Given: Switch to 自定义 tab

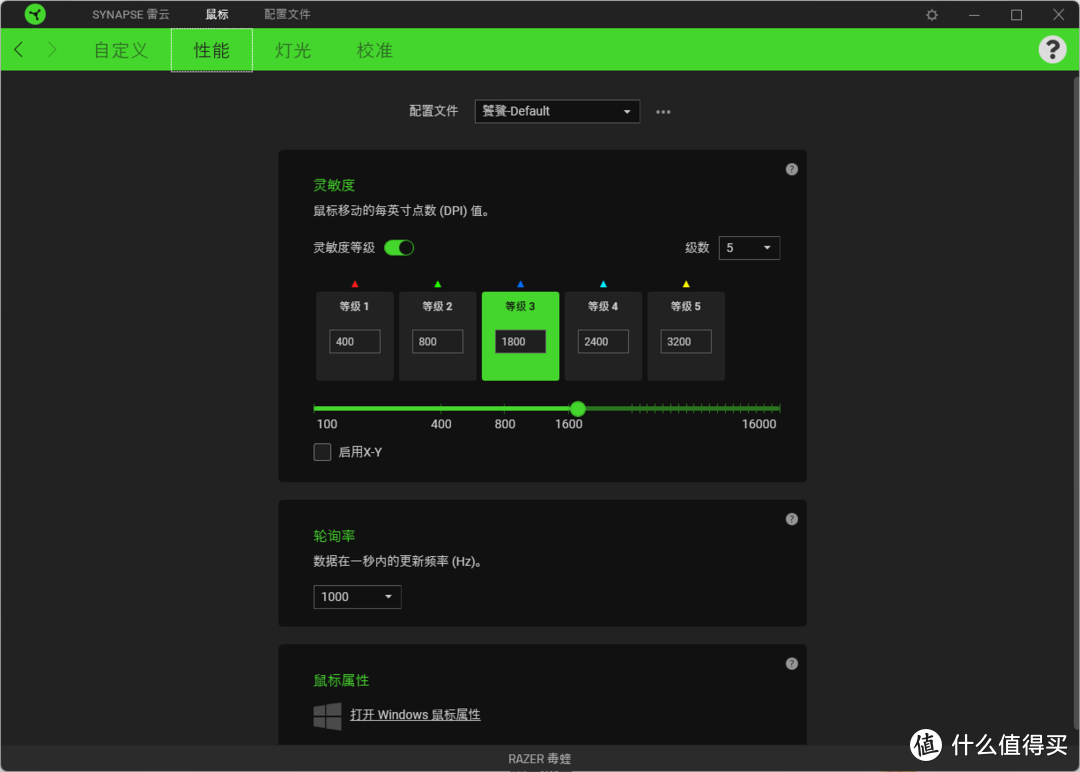Looking at the screenshot, I should click(x=121, y=50).
